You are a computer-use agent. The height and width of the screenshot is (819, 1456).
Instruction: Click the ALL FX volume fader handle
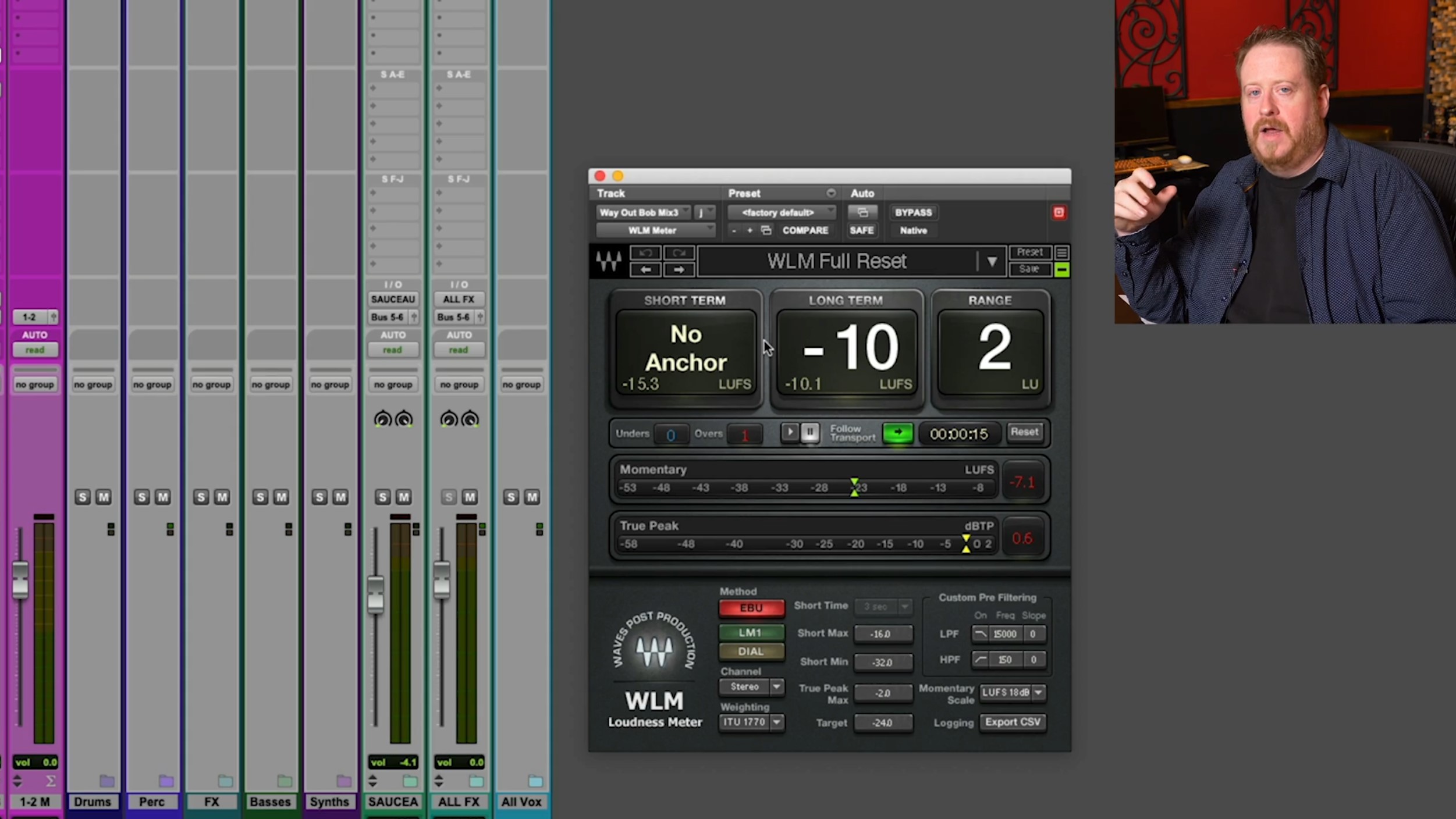click(x=442, y=579)
